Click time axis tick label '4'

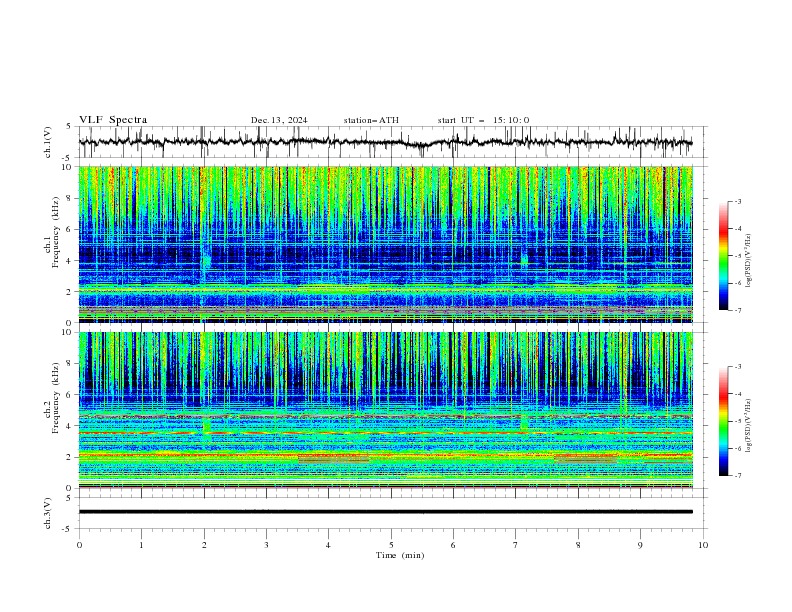[x=328, y=545]
